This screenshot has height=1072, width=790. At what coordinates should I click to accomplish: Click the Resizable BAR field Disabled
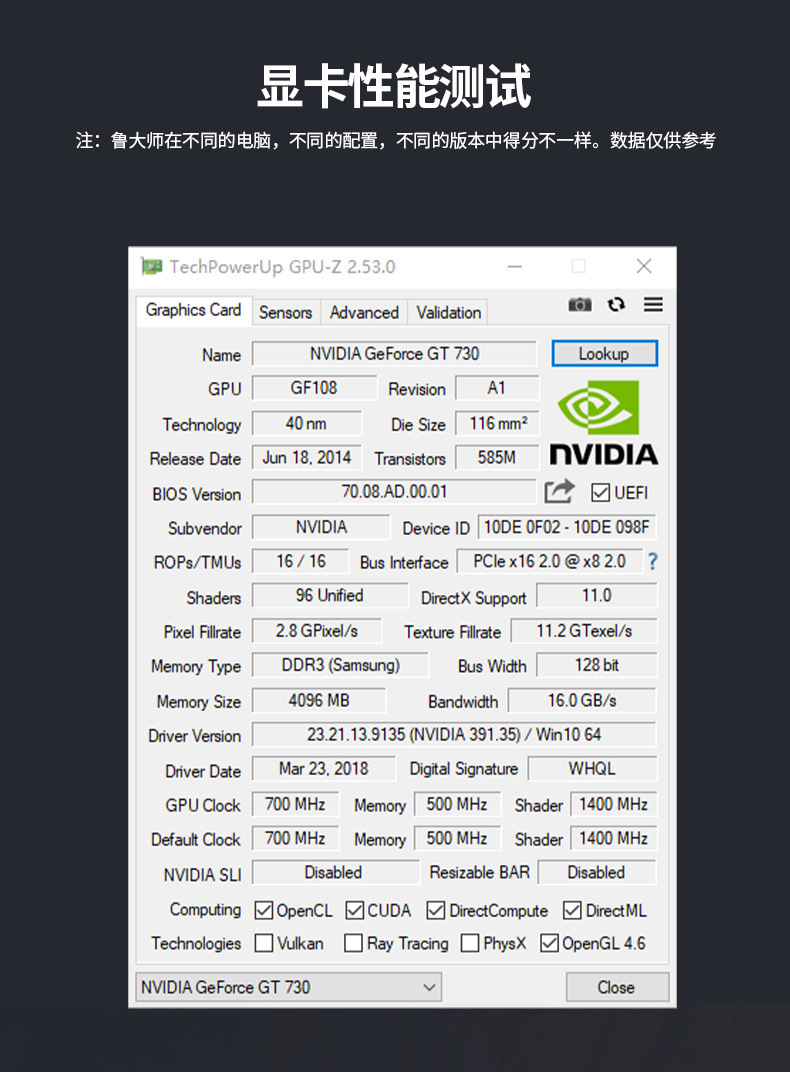(597, 873)
